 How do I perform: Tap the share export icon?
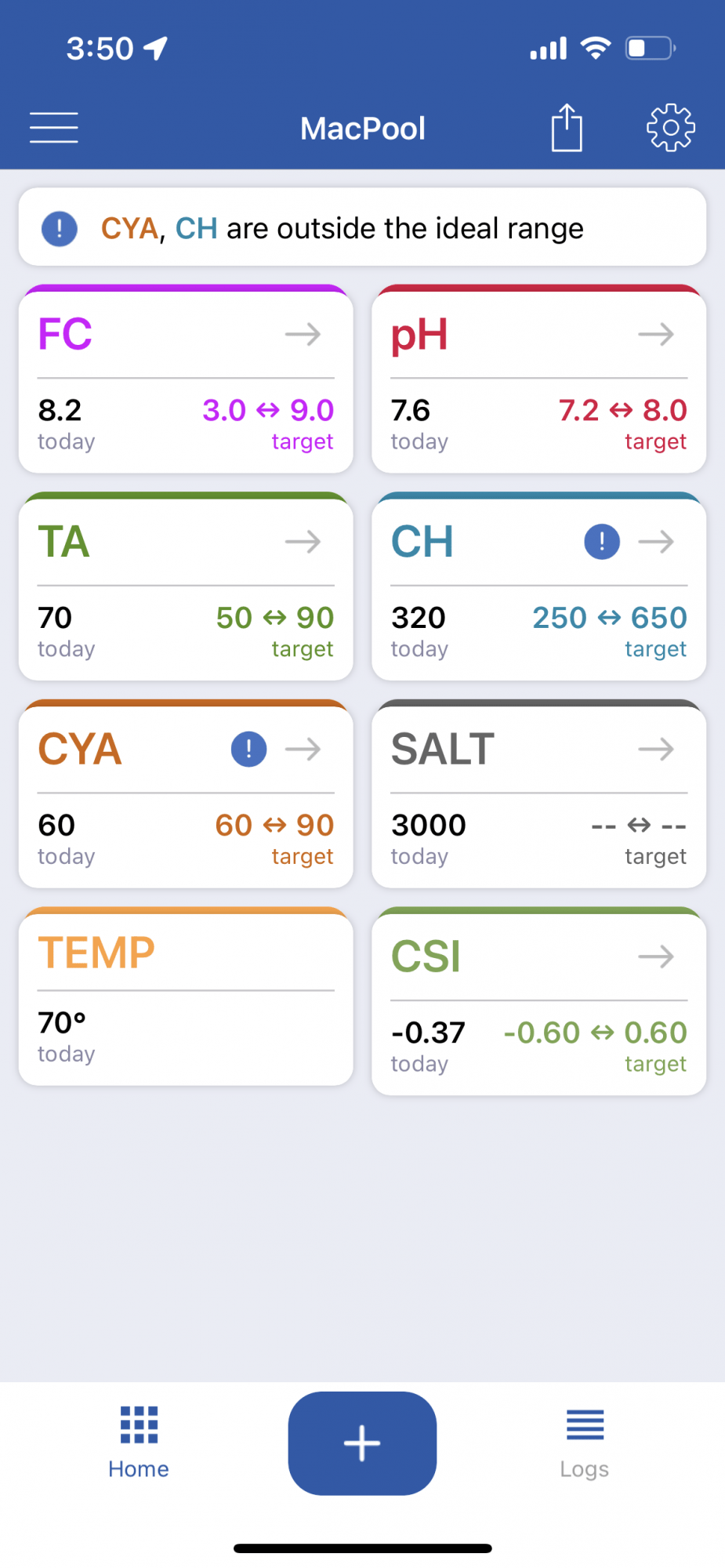click(x=567, y=127)
